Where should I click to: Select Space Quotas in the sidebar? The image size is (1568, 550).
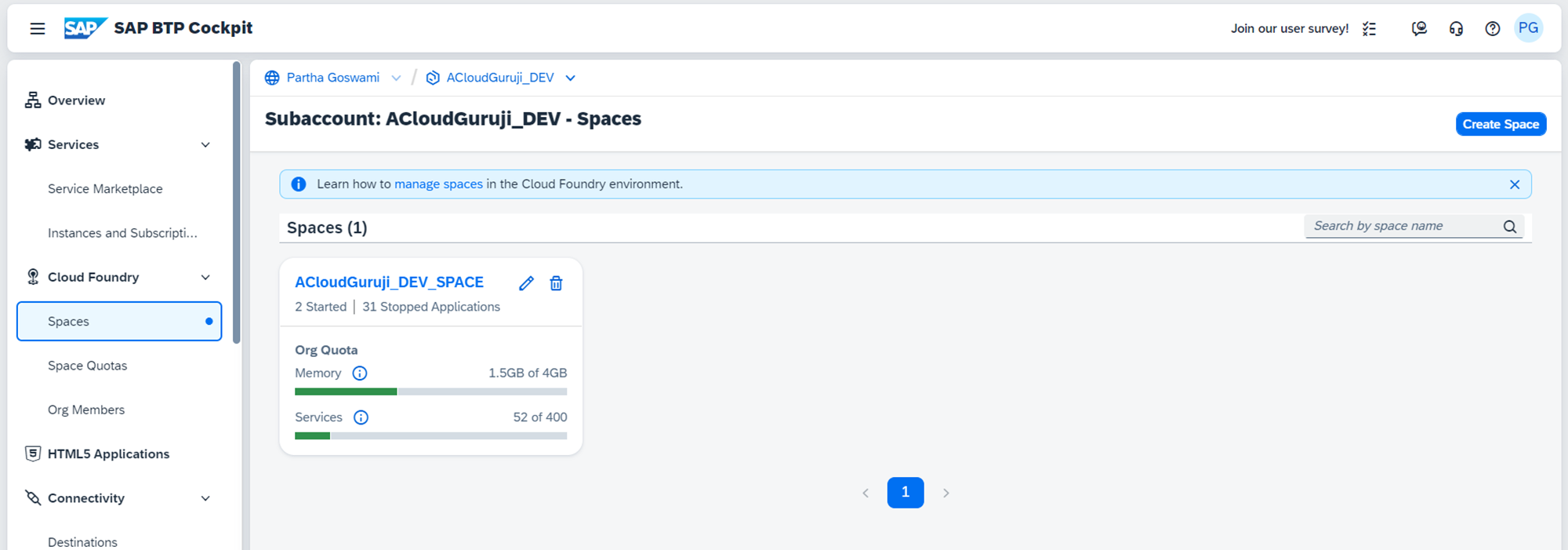[87, 366]
